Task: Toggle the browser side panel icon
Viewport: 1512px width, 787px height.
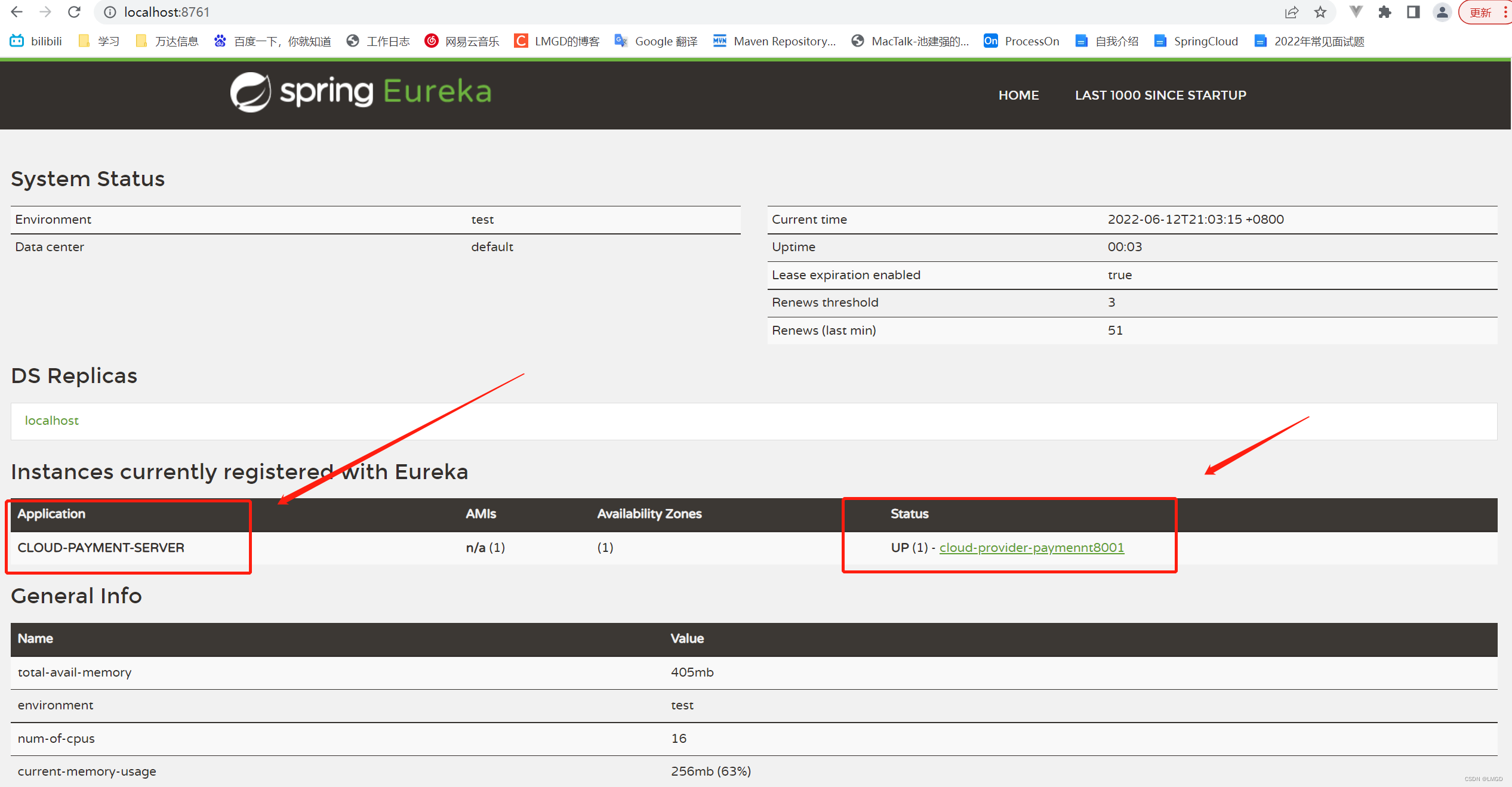Action: (x=1413, y=12)
